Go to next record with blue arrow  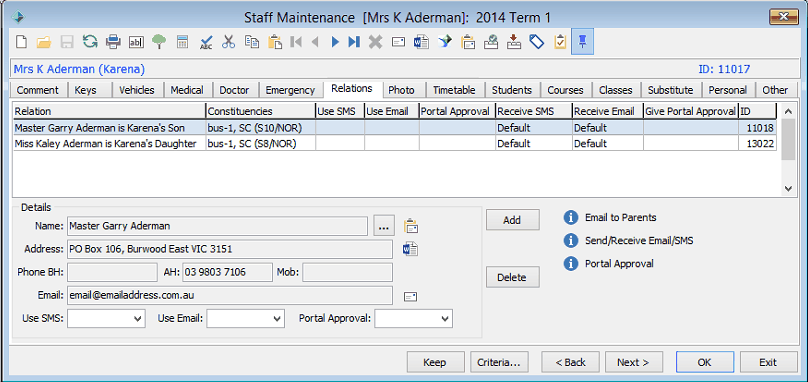pos(335,42)
